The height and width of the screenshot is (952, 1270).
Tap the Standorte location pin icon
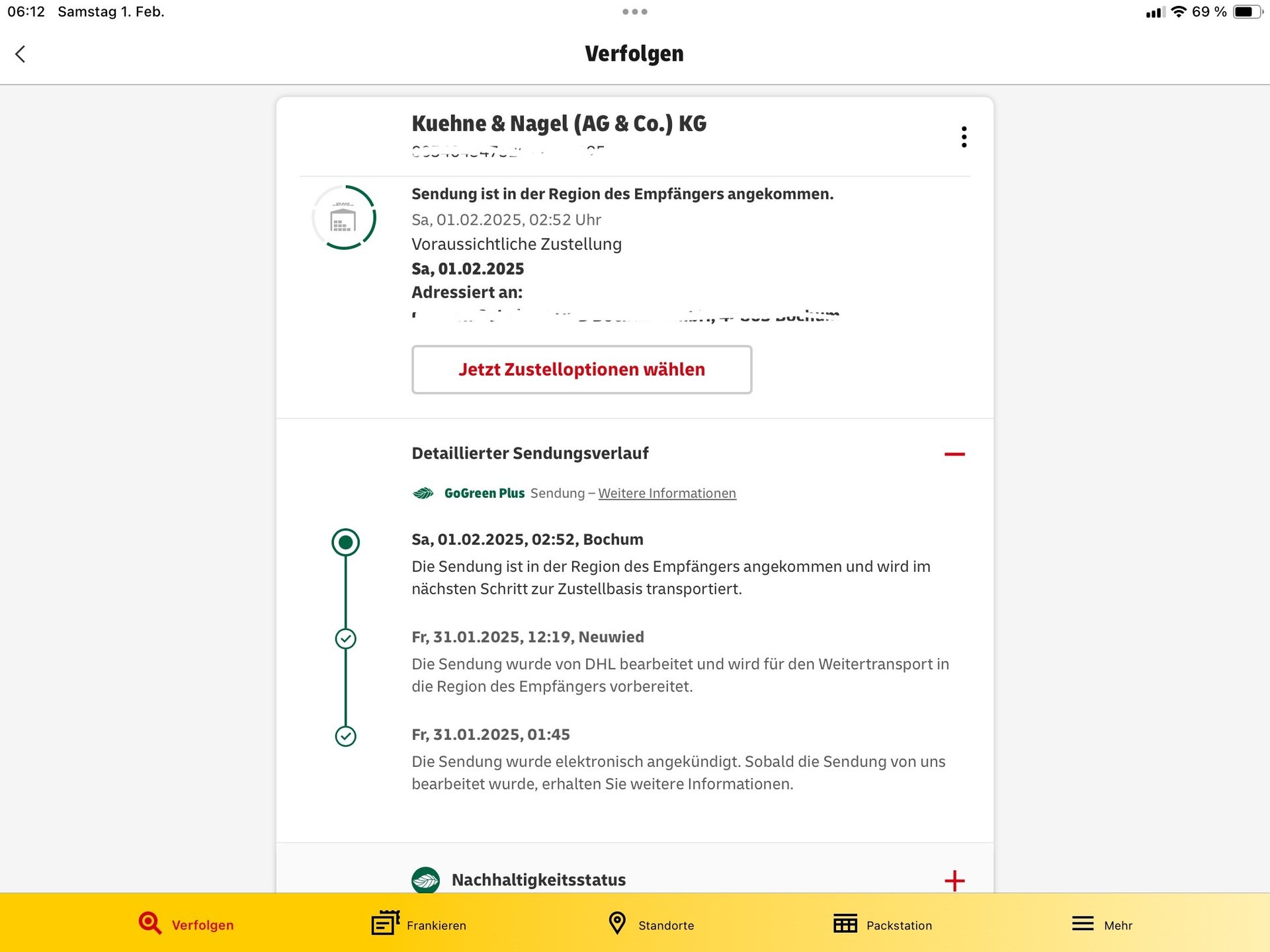click(616, 924)
